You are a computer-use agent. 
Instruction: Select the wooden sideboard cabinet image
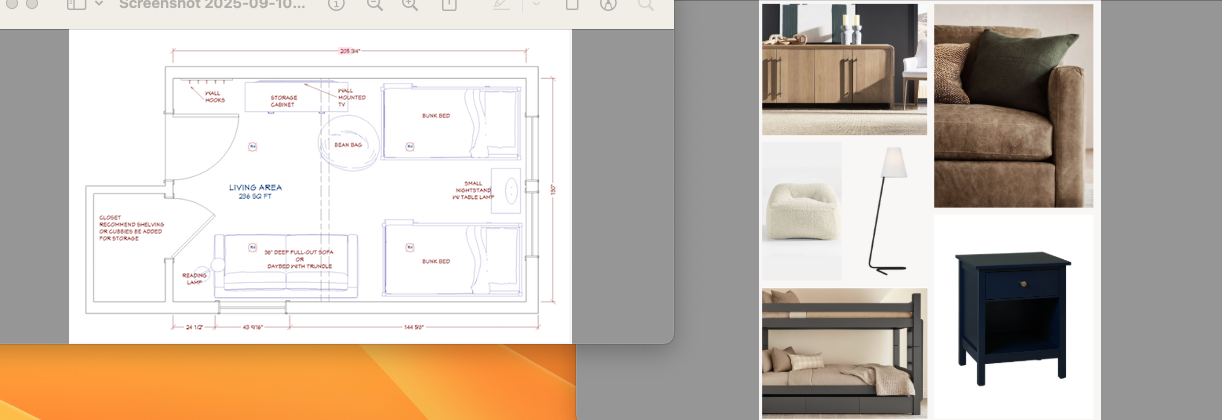(843, 69)
